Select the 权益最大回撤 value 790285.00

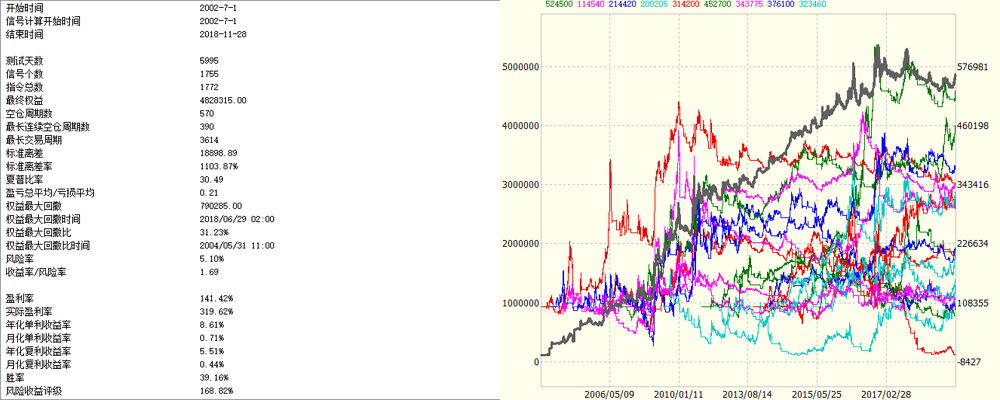point(223,205)
